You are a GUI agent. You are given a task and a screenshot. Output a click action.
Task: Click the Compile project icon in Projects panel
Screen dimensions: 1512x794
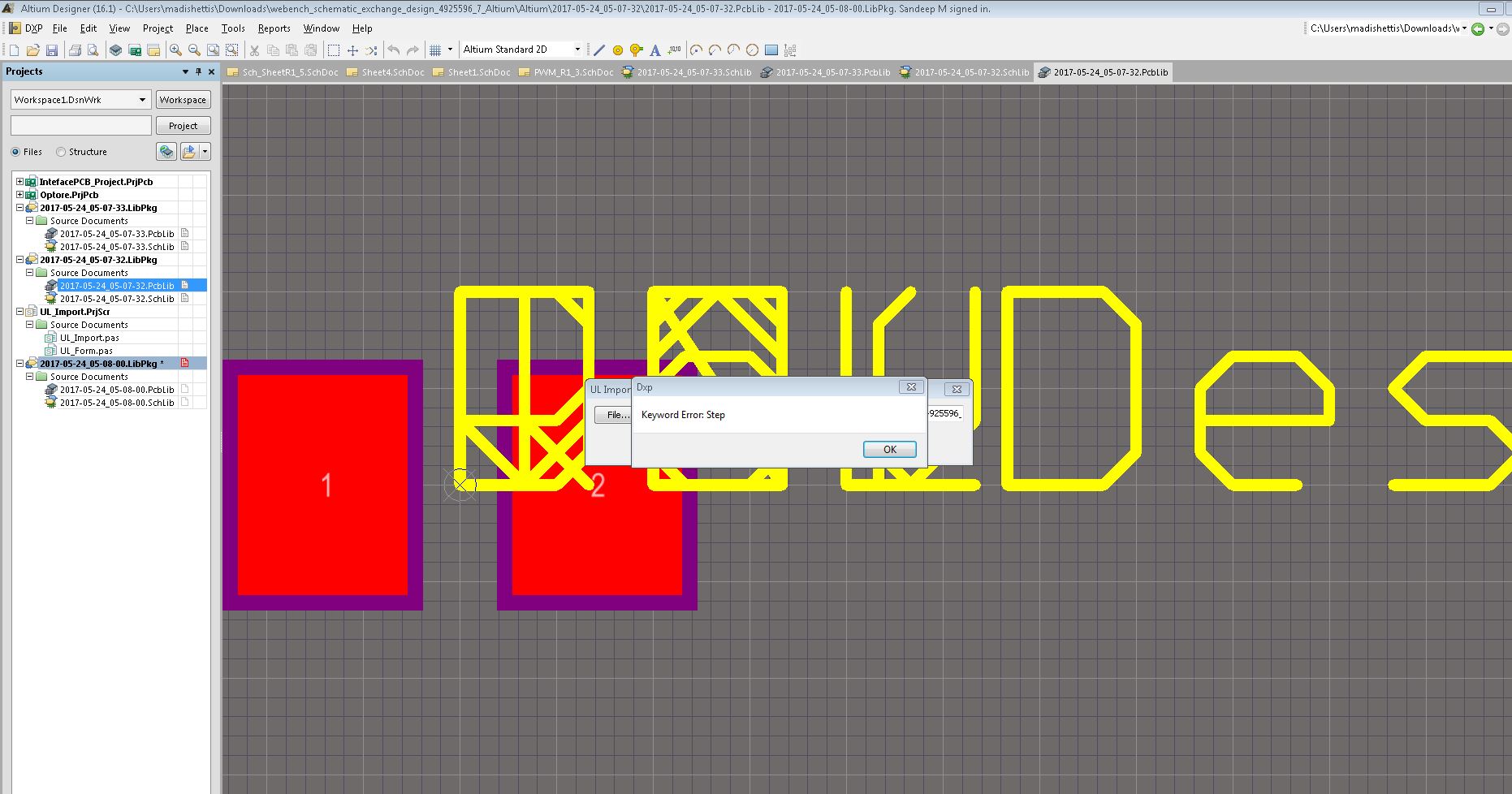coord(166,152)
